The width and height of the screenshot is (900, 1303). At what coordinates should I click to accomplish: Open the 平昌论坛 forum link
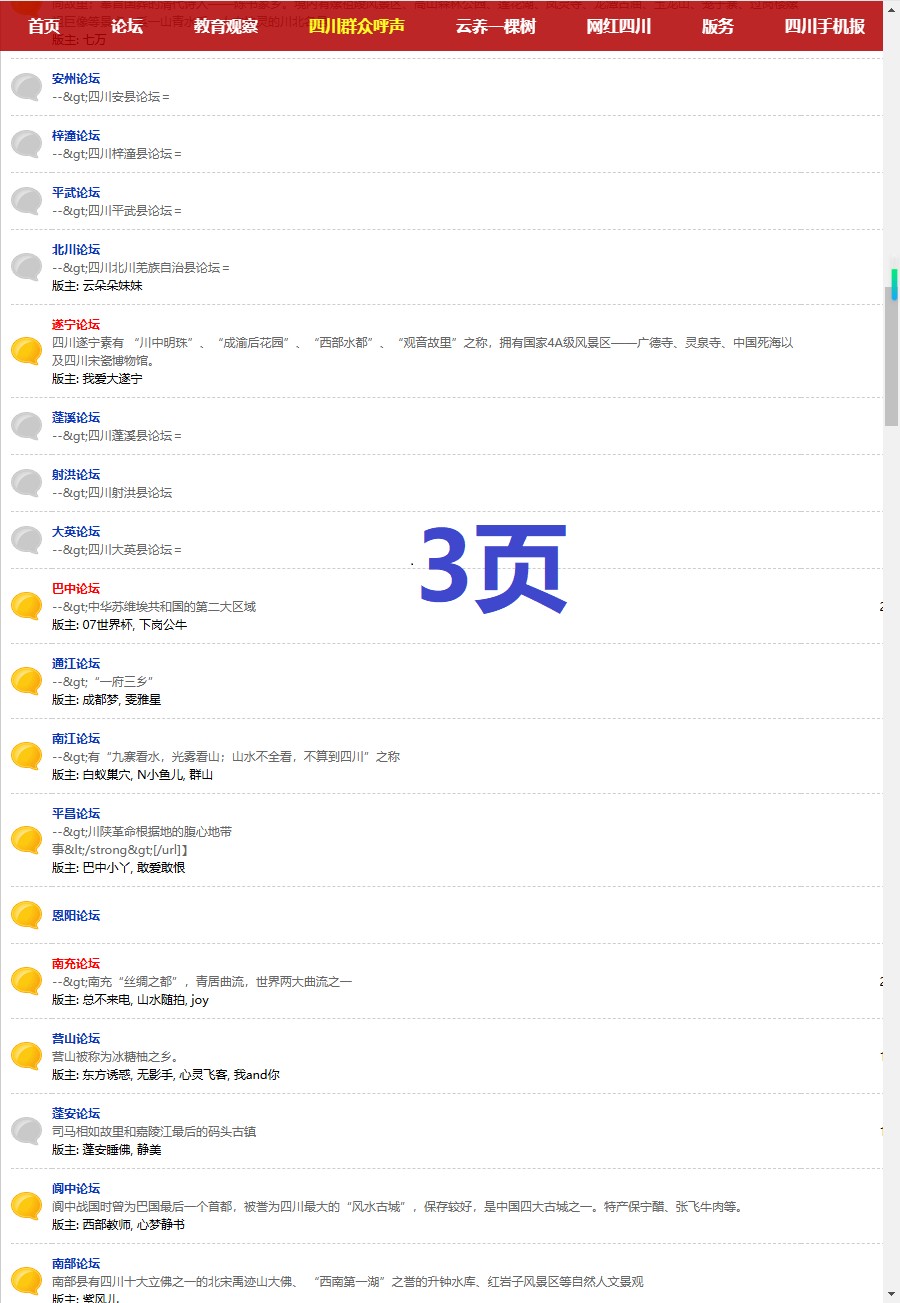pyautogui.click(x=76, y=813)
